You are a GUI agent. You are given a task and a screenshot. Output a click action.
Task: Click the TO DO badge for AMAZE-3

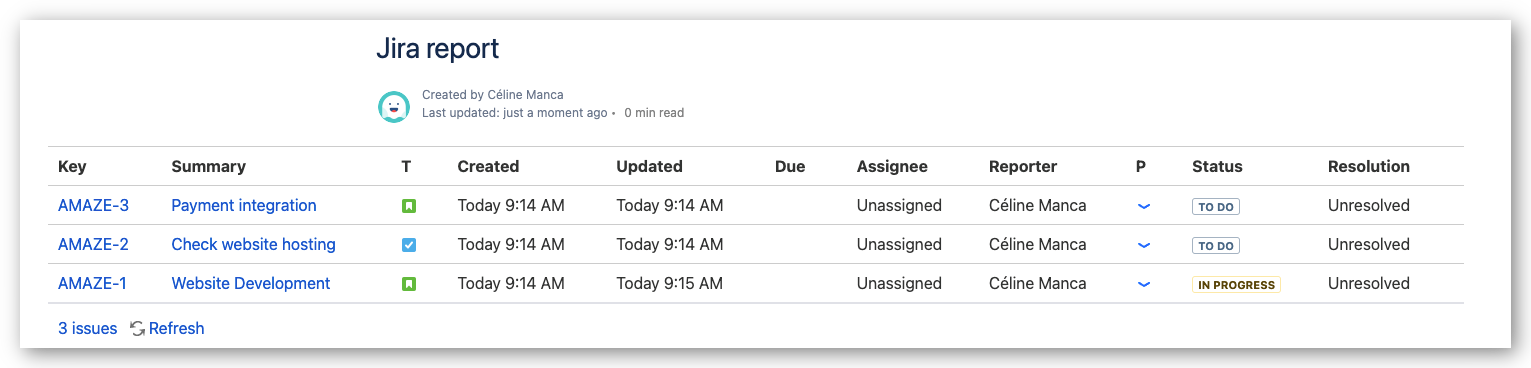point(1216,207)
